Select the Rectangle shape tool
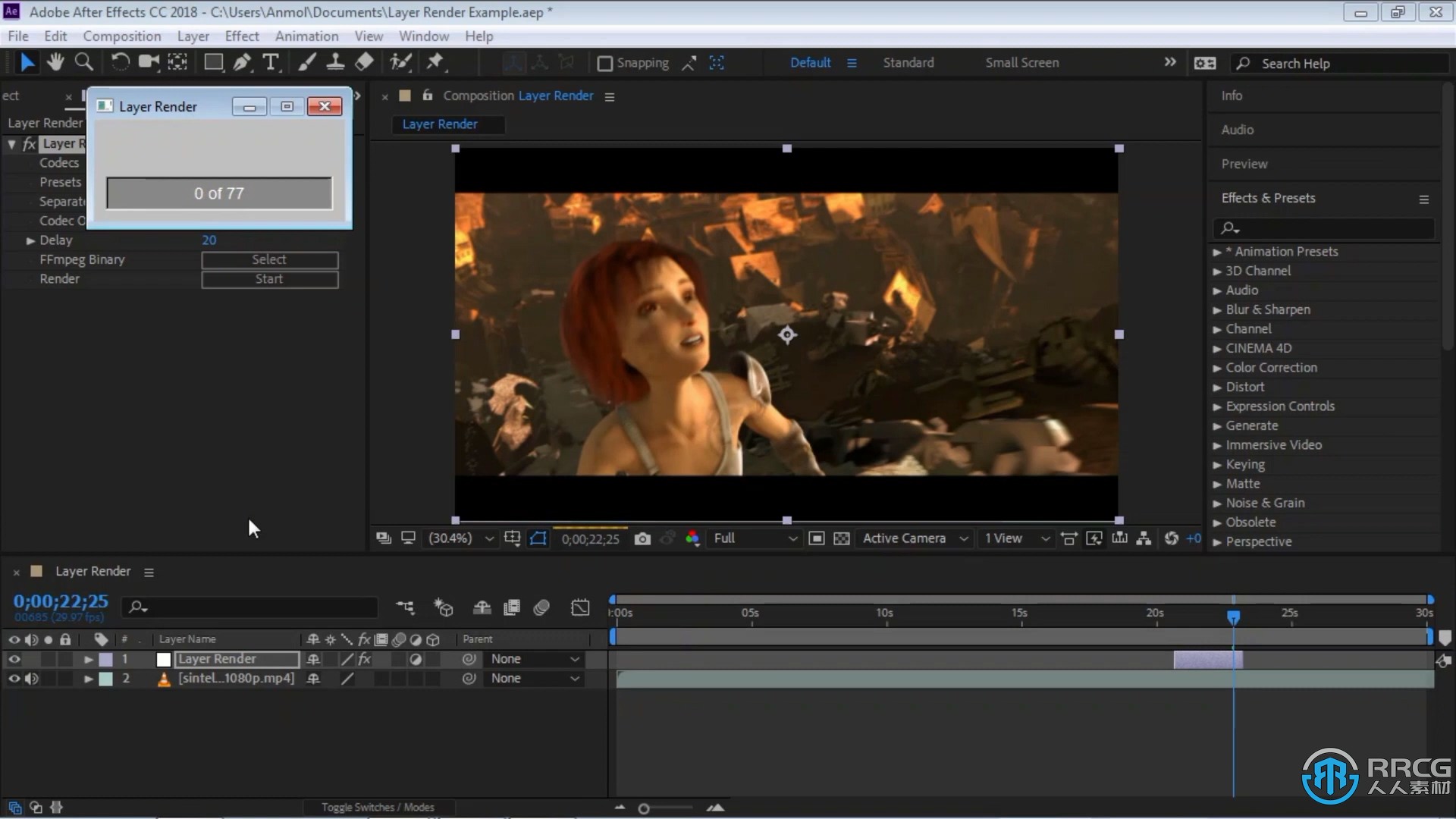 click(x=214, y=62)
